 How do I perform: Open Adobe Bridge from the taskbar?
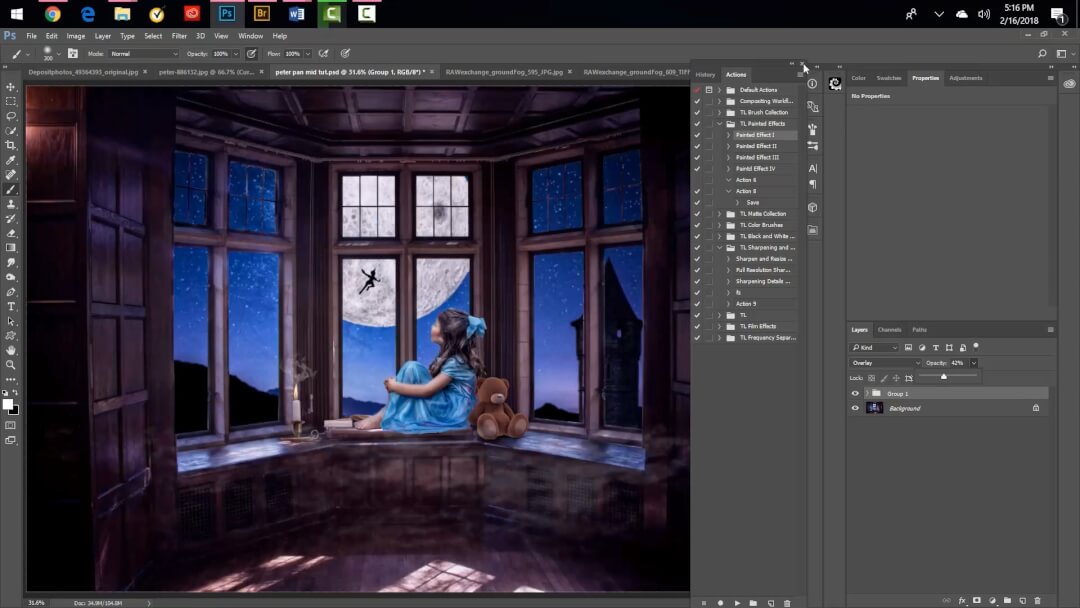(262, 13)
